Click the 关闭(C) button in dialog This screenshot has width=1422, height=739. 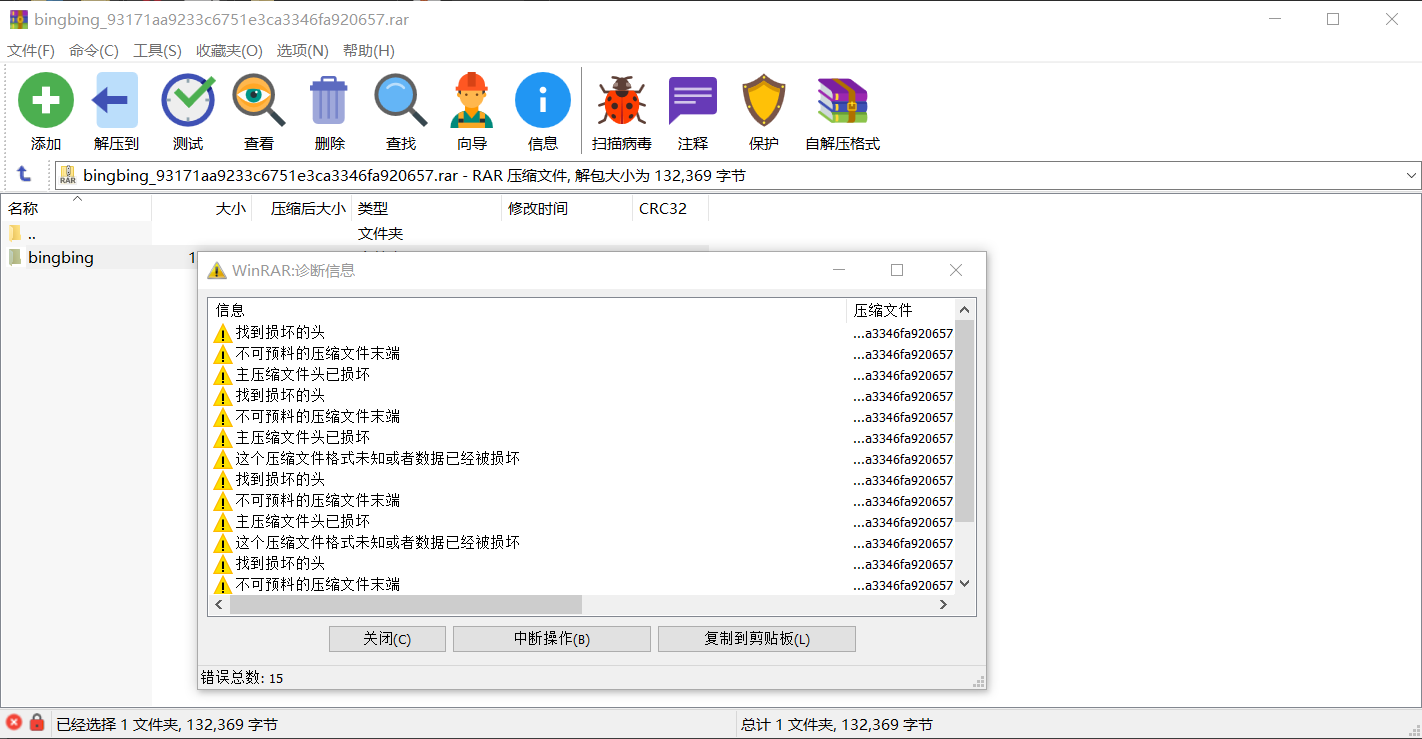[x=387, y=638]
